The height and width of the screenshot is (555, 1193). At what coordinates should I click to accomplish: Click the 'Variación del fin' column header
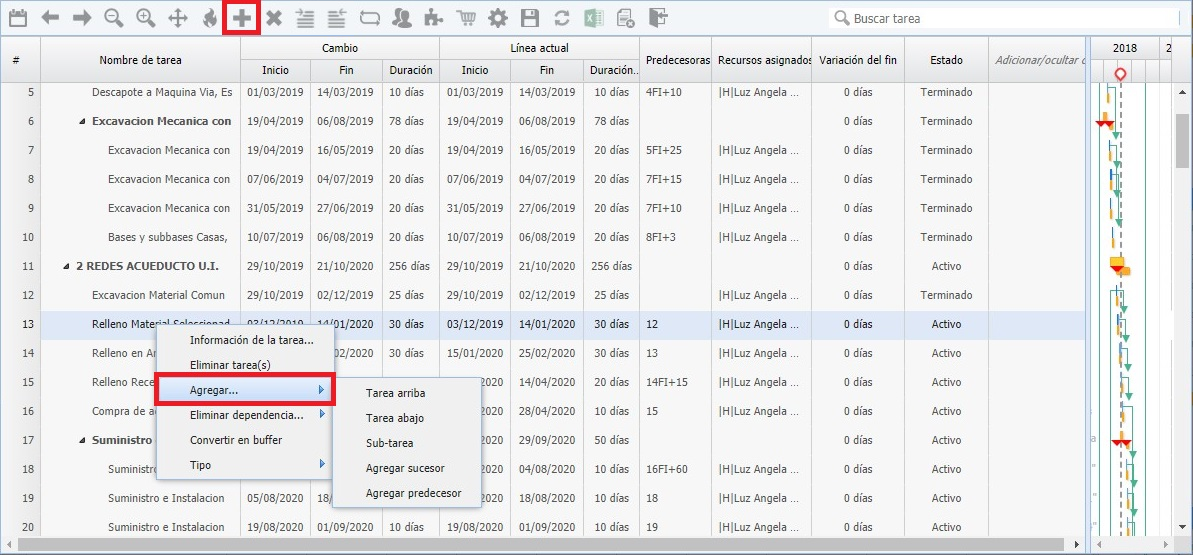[x=857, y=59]
